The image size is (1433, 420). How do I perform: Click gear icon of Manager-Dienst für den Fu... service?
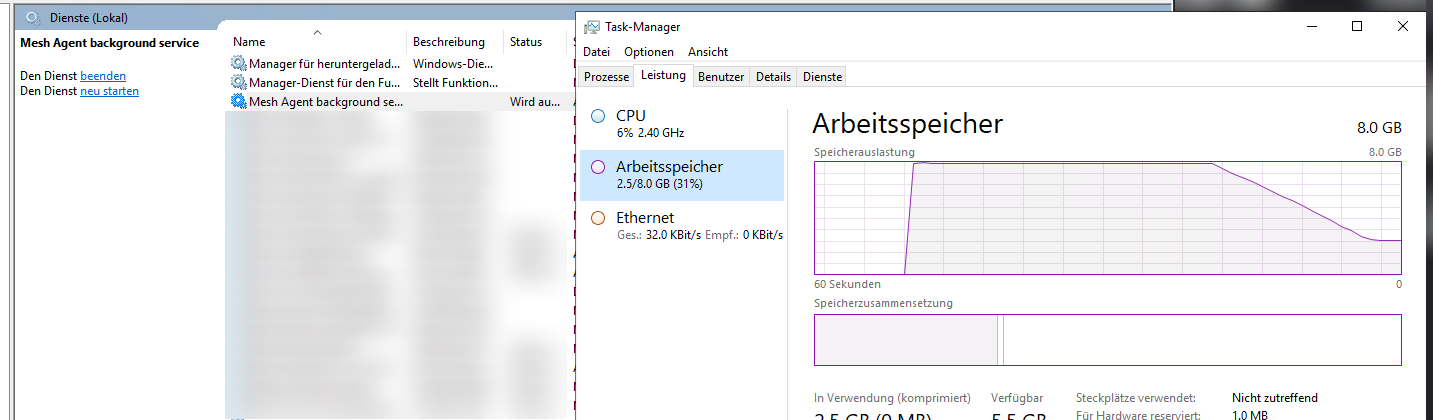pos(238,83)
